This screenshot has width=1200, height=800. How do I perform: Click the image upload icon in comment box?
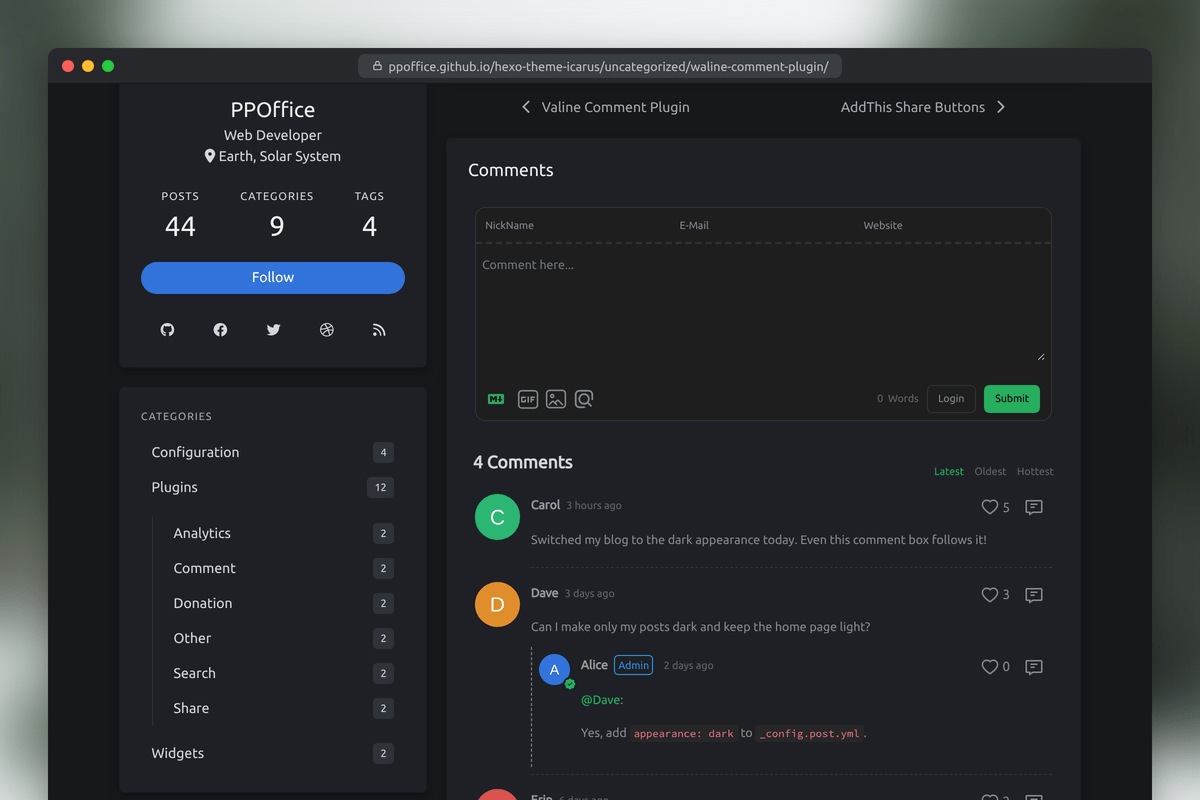click(x=556, y=399)
